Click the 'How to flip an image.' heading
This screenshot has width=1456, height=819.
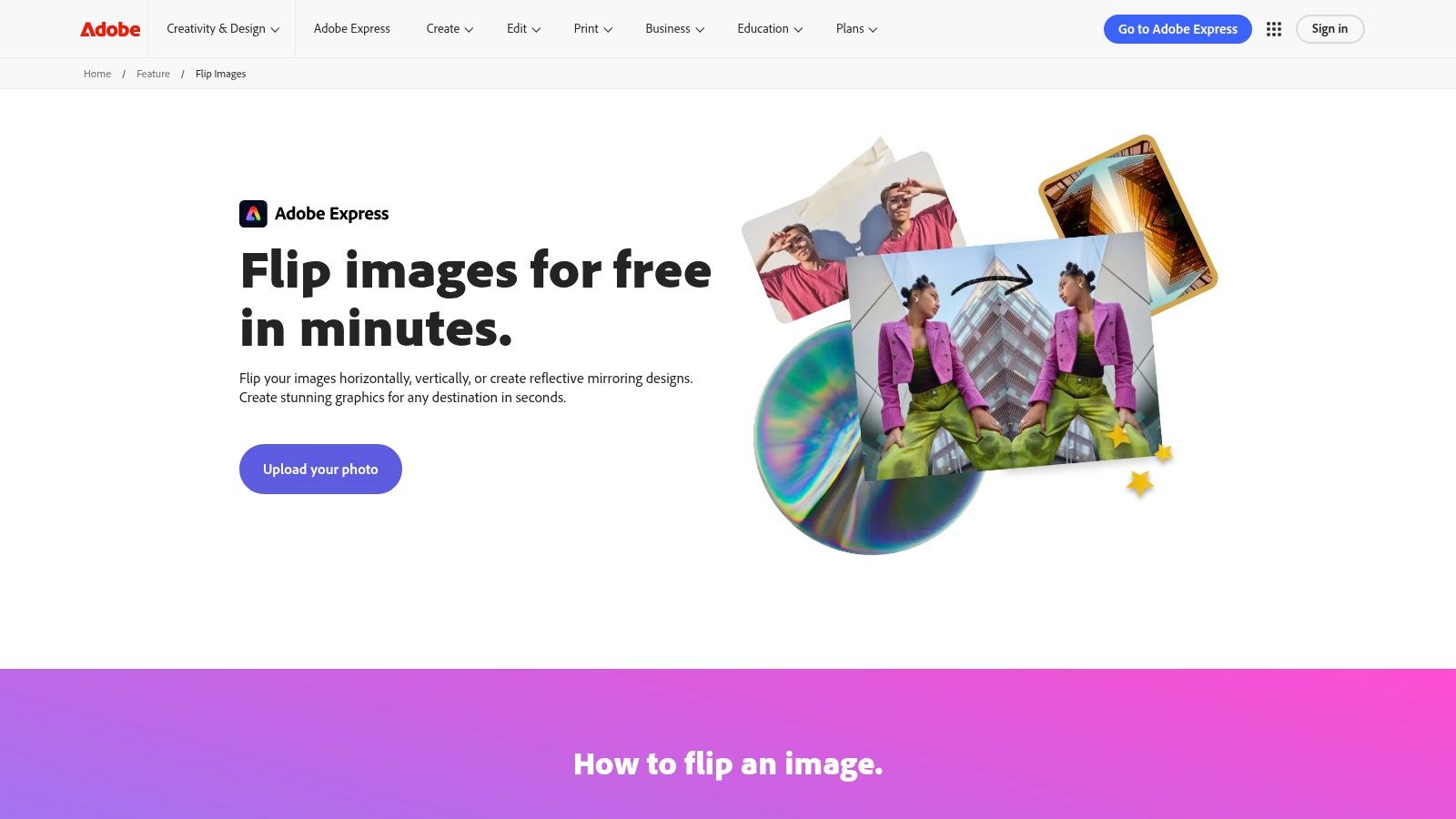[728, 764]
